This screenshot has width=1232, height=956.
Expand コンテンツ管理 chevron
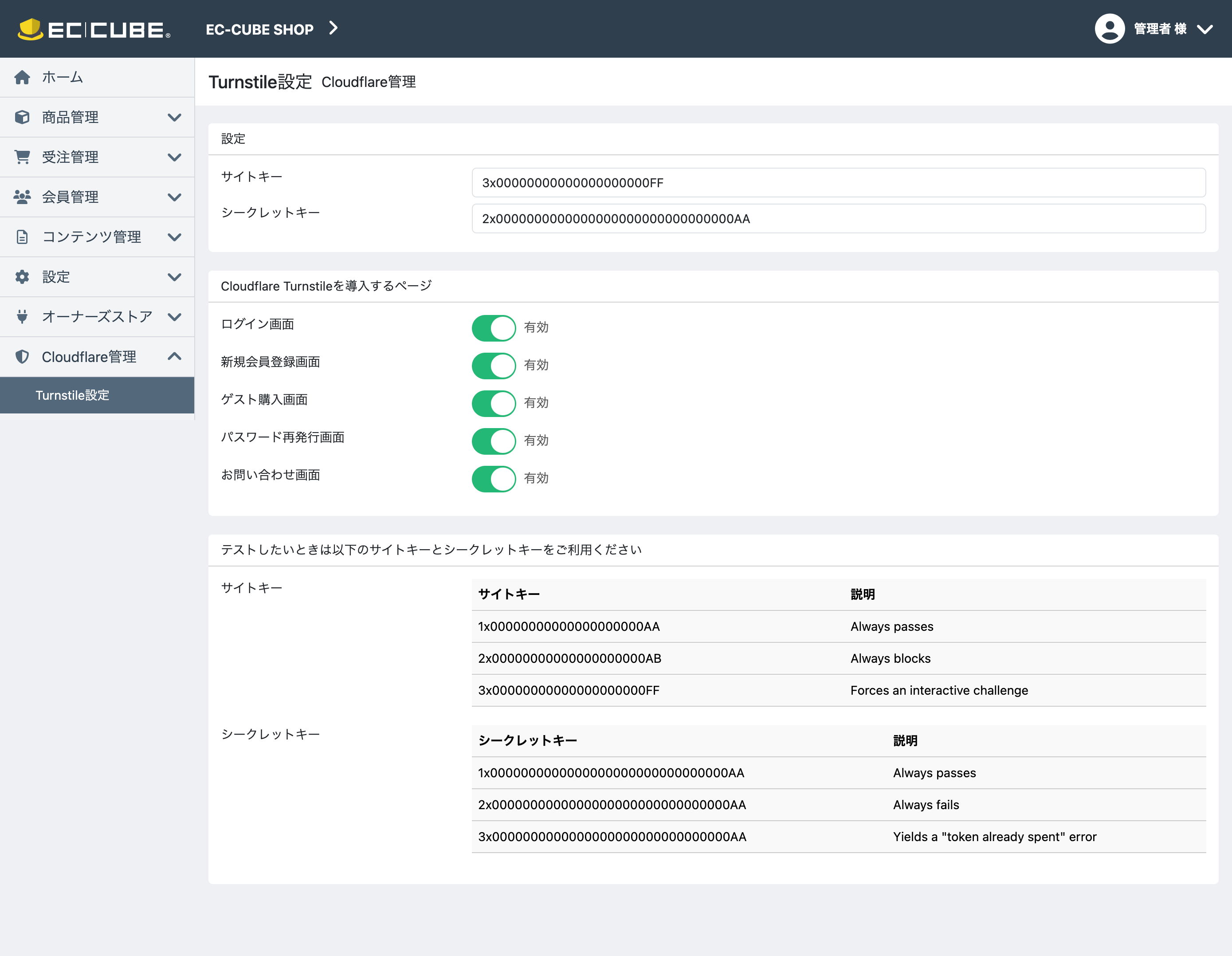point(175,238)
